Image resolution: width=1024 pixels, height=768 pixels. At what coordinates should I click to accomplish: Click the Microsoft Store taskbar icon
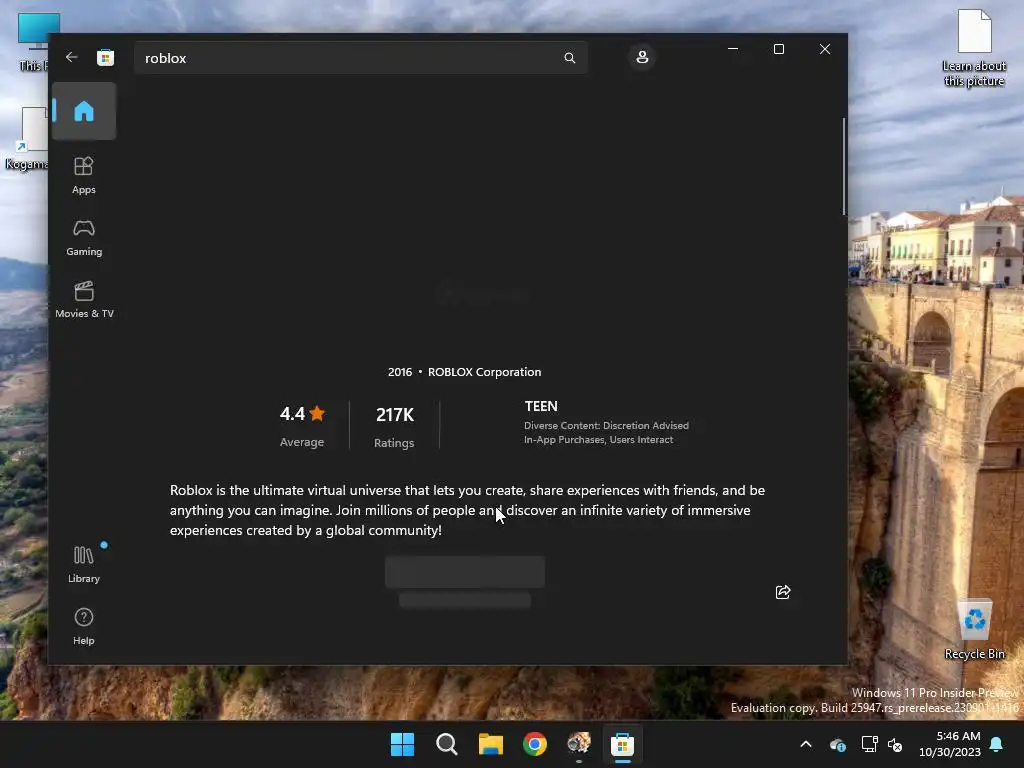coord(622,744)
